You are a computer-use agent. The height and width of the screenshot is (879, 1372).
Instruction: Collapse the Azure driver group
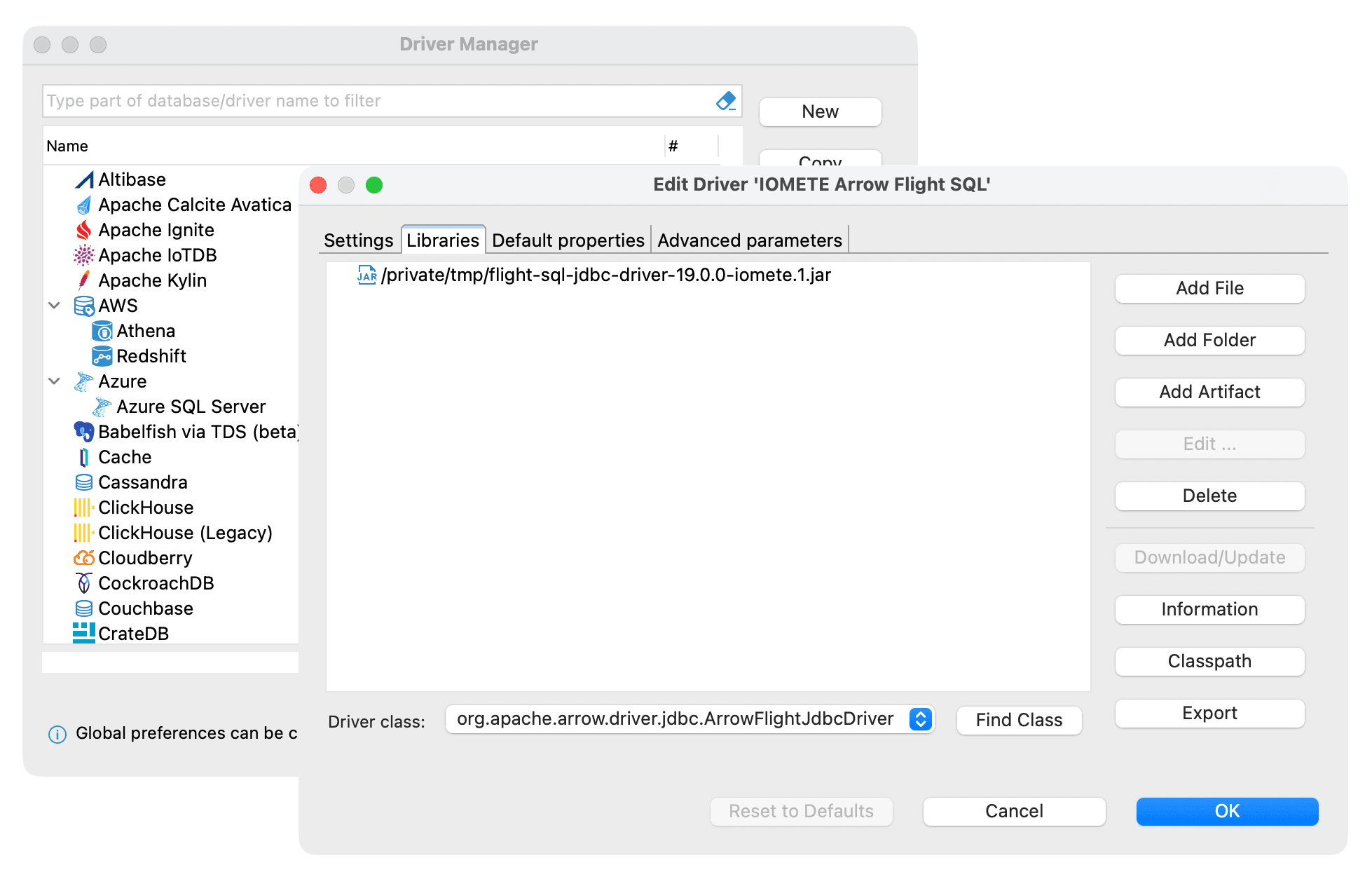click(54, 381)
